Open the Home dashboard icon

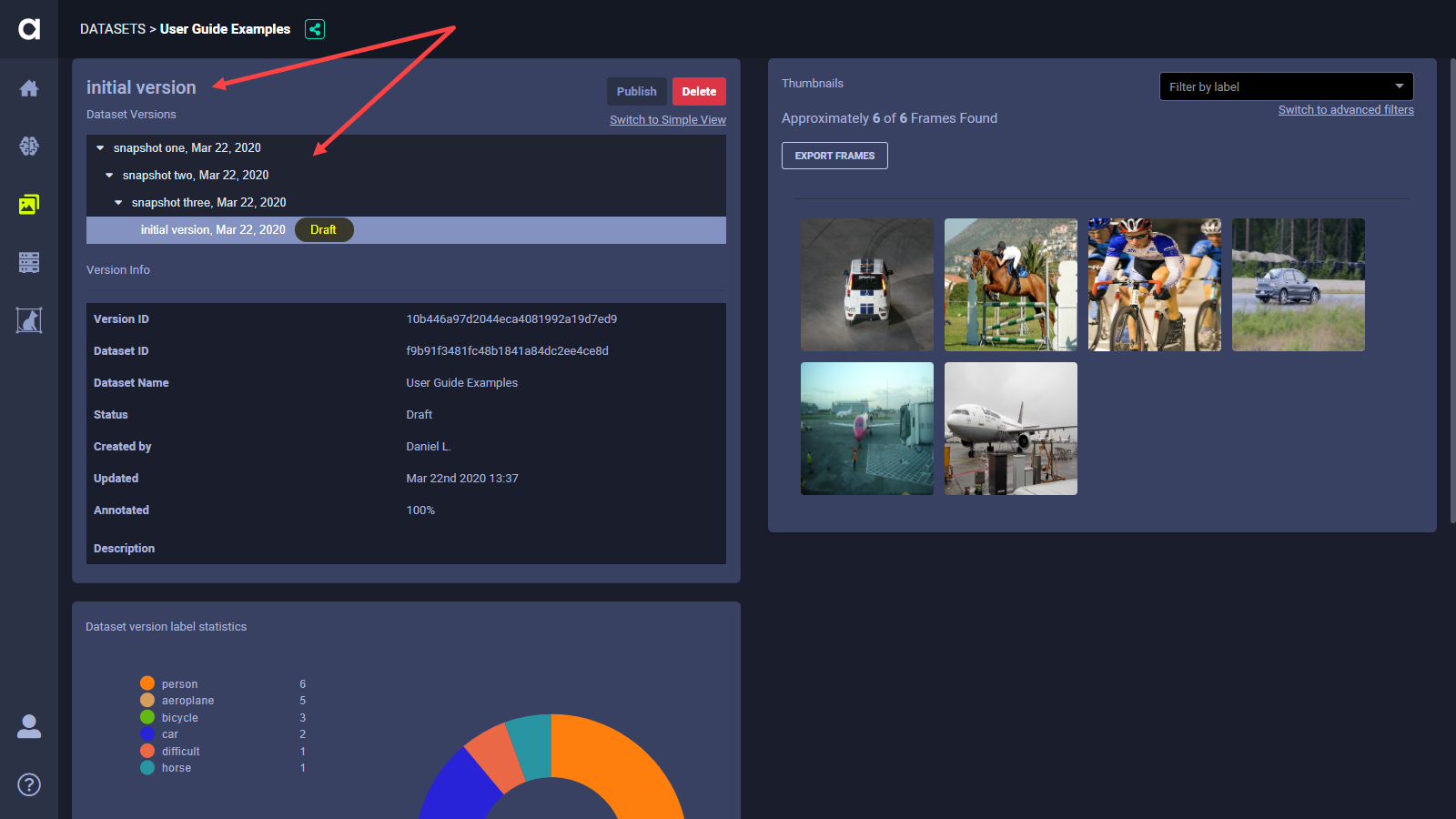click(x=29, y=88)
